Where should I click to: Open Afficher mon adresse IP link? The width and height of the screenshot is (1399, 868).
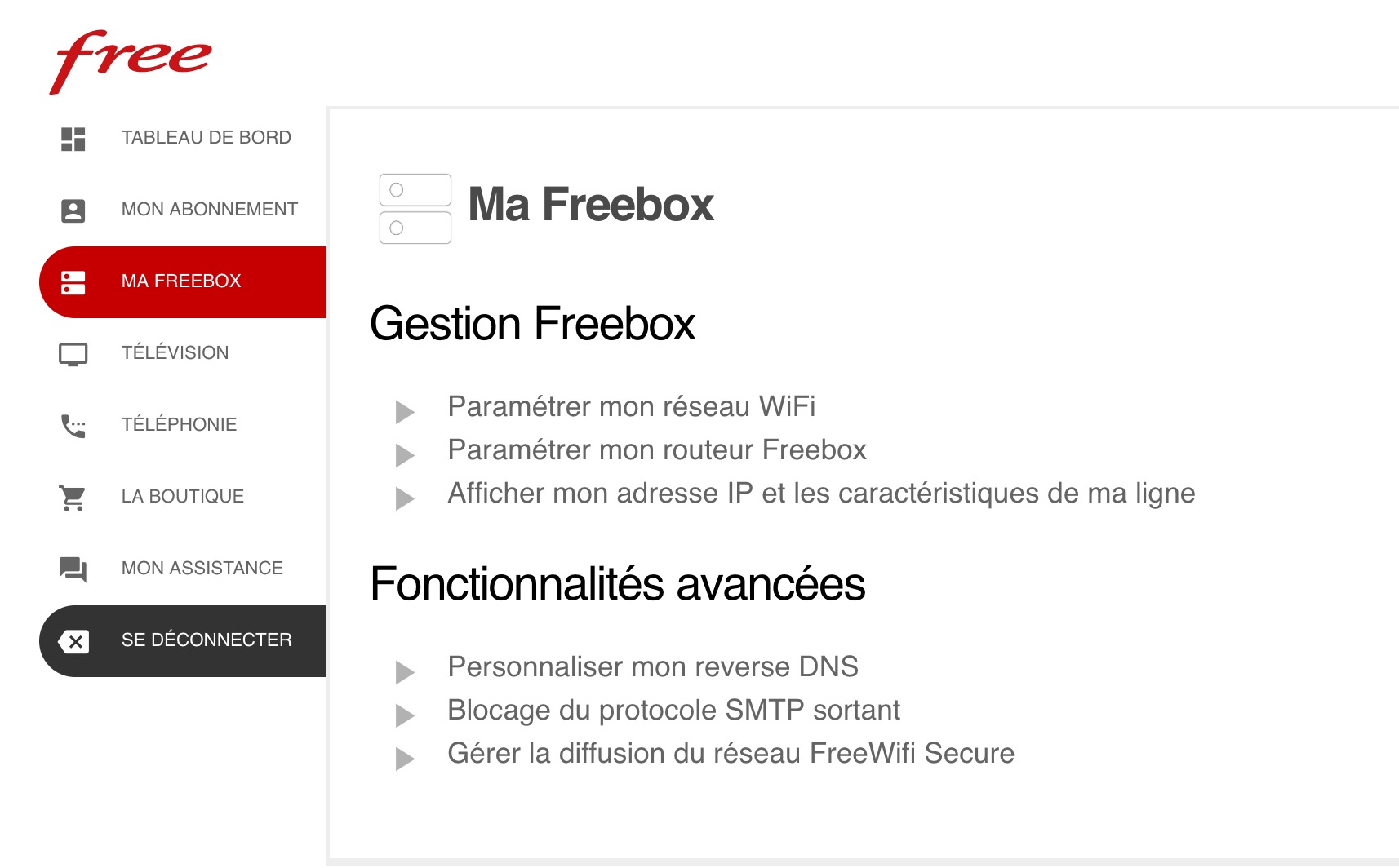click(x=821, y=494)
